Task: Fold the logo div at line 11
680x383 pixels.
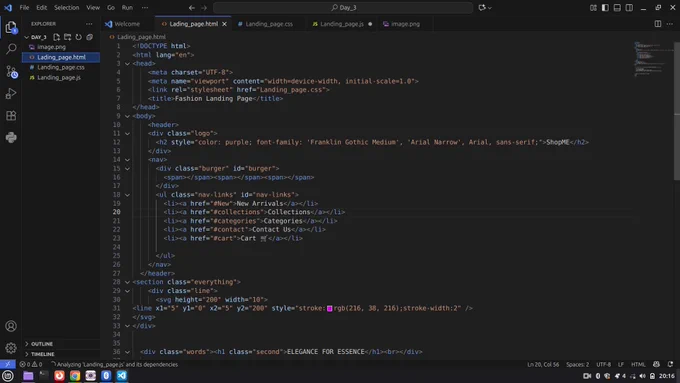Action: pos(127,133)
